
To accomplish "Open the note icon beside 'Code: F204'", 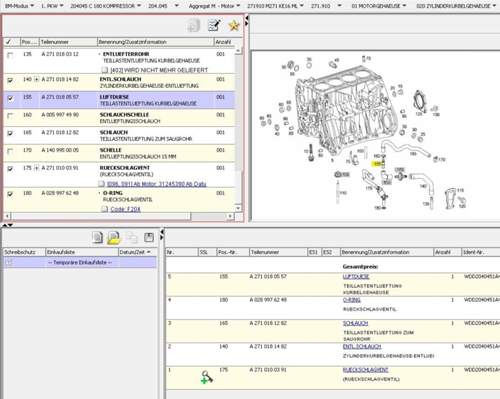I will pyautogui.click(x=105, y=209).
